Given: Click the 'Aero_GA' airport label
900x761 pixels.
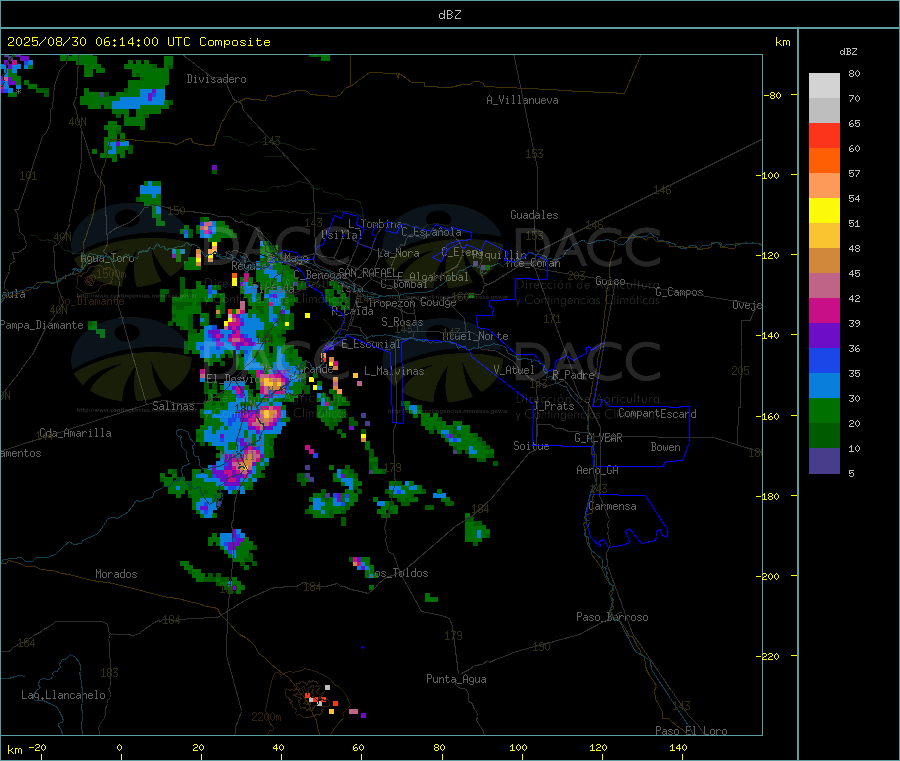Looking at the screenshot, I should (x=598, y=470).
